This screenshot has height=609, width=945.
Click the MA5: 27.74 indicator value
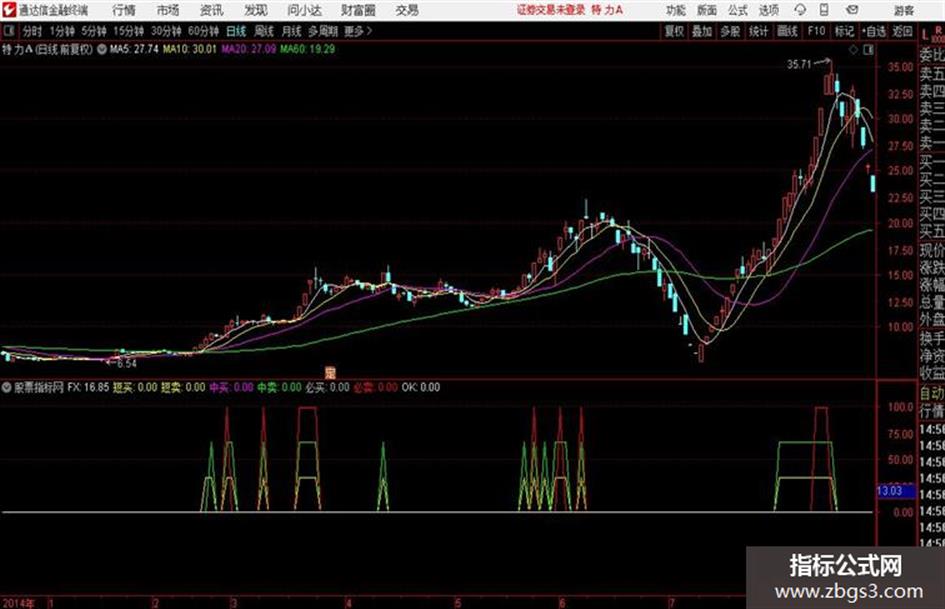(x=134, y=49)
